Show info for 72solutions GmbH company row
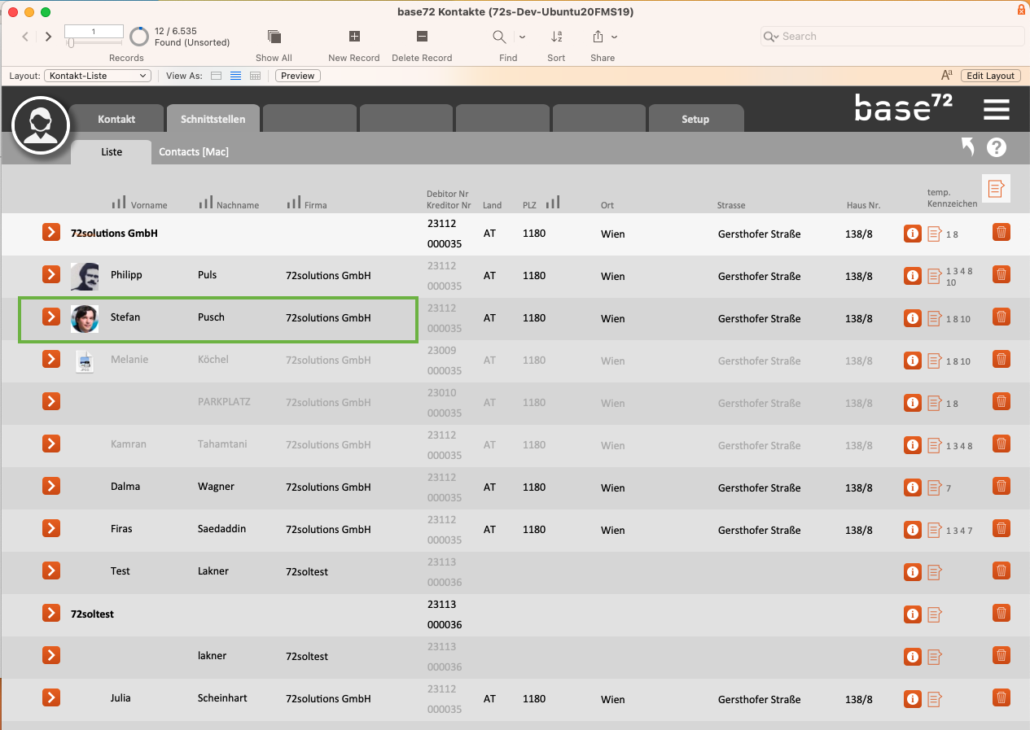The height and width of the screenshot is (730, 1030). [912, 233]
